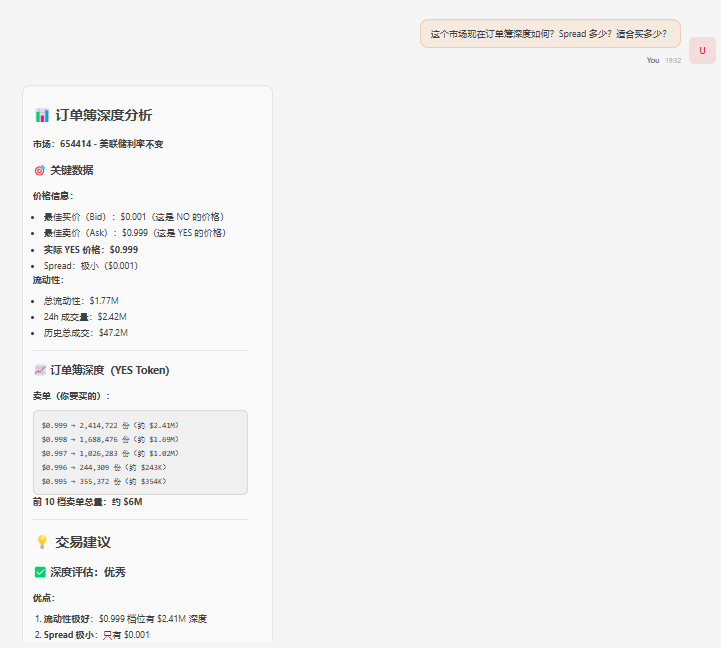Click the 19:32 message timestamp
Screen dimensions: 721x648
673,61
